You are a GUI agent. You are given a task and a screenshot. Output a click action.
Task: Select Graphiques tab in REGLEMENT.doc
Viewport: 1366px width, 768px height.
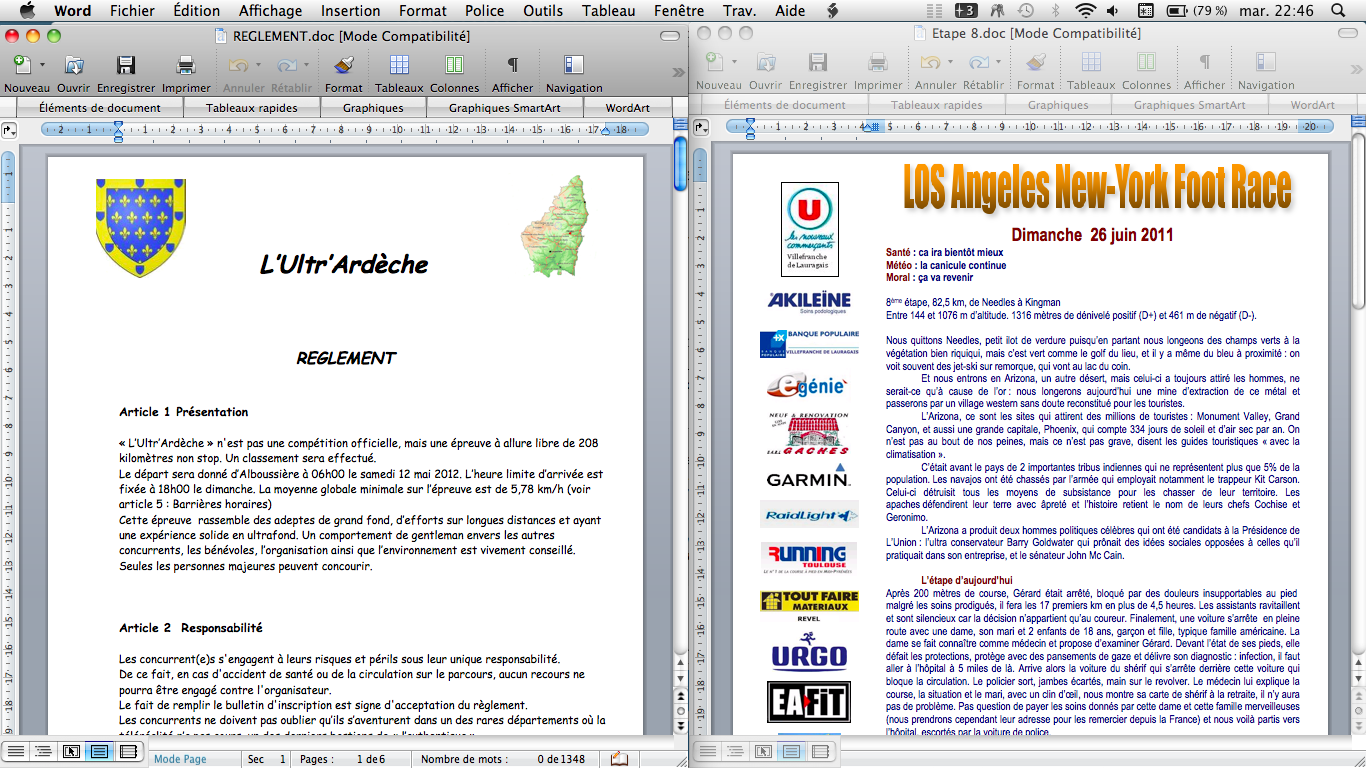[x=373, y=107]
